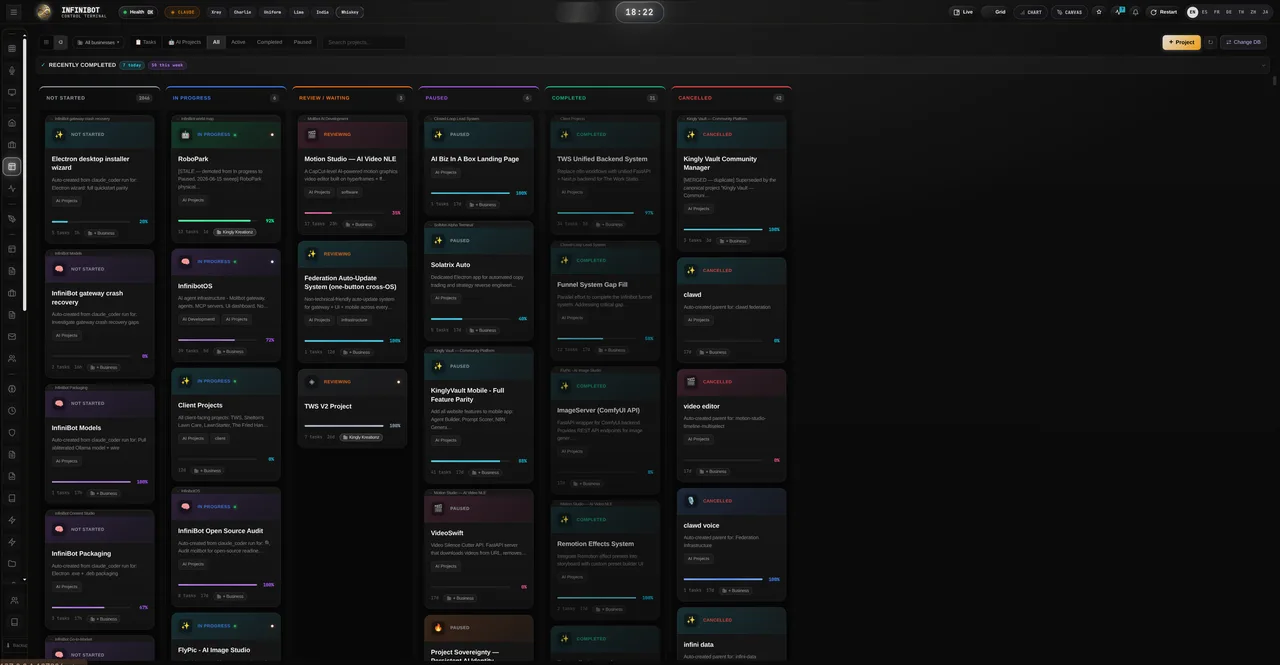
Task: Open the folder icon in the sidebar
Action: (12, 563)
